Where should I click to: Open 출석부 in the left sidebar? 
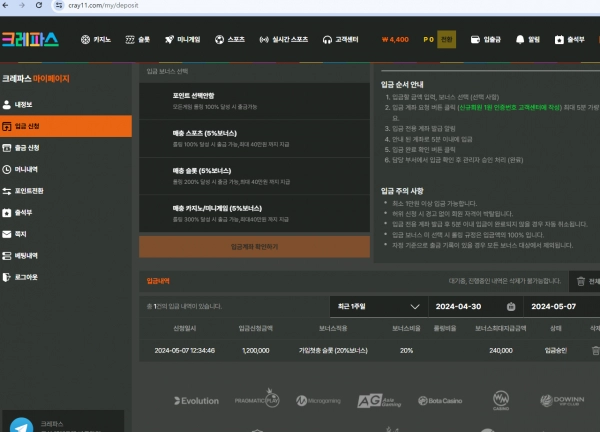[66, 212]
